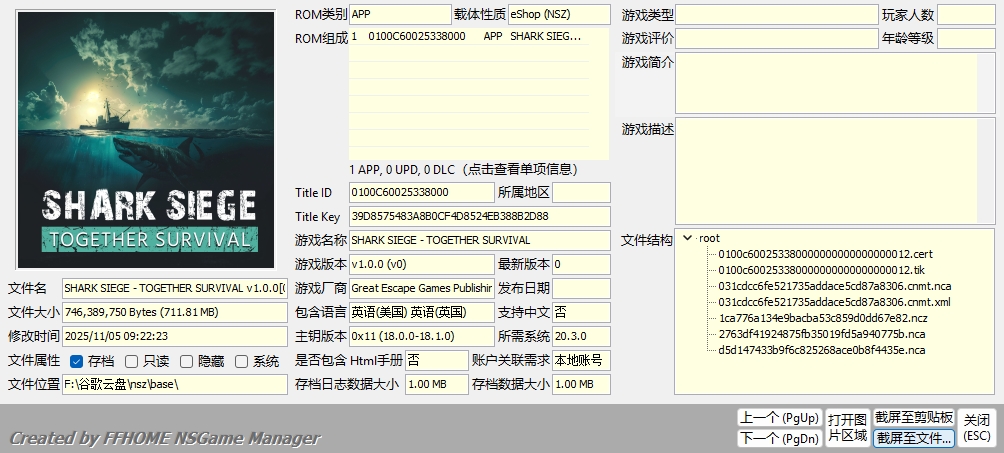Screen dimensions: 1004x453
Task: Click the 文件位置 file path field
Action: [174, 384]
